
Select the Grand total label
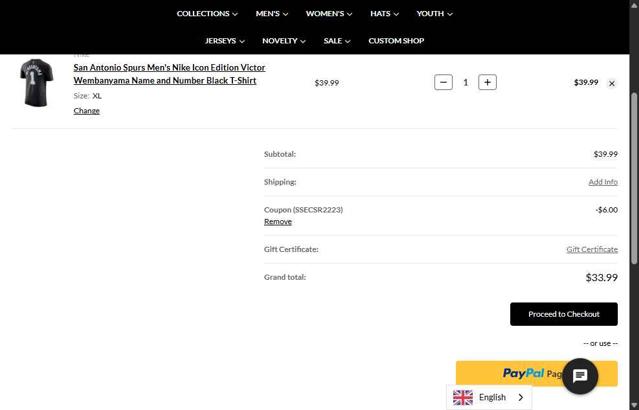pyautogui.click(x=284, y=277)
